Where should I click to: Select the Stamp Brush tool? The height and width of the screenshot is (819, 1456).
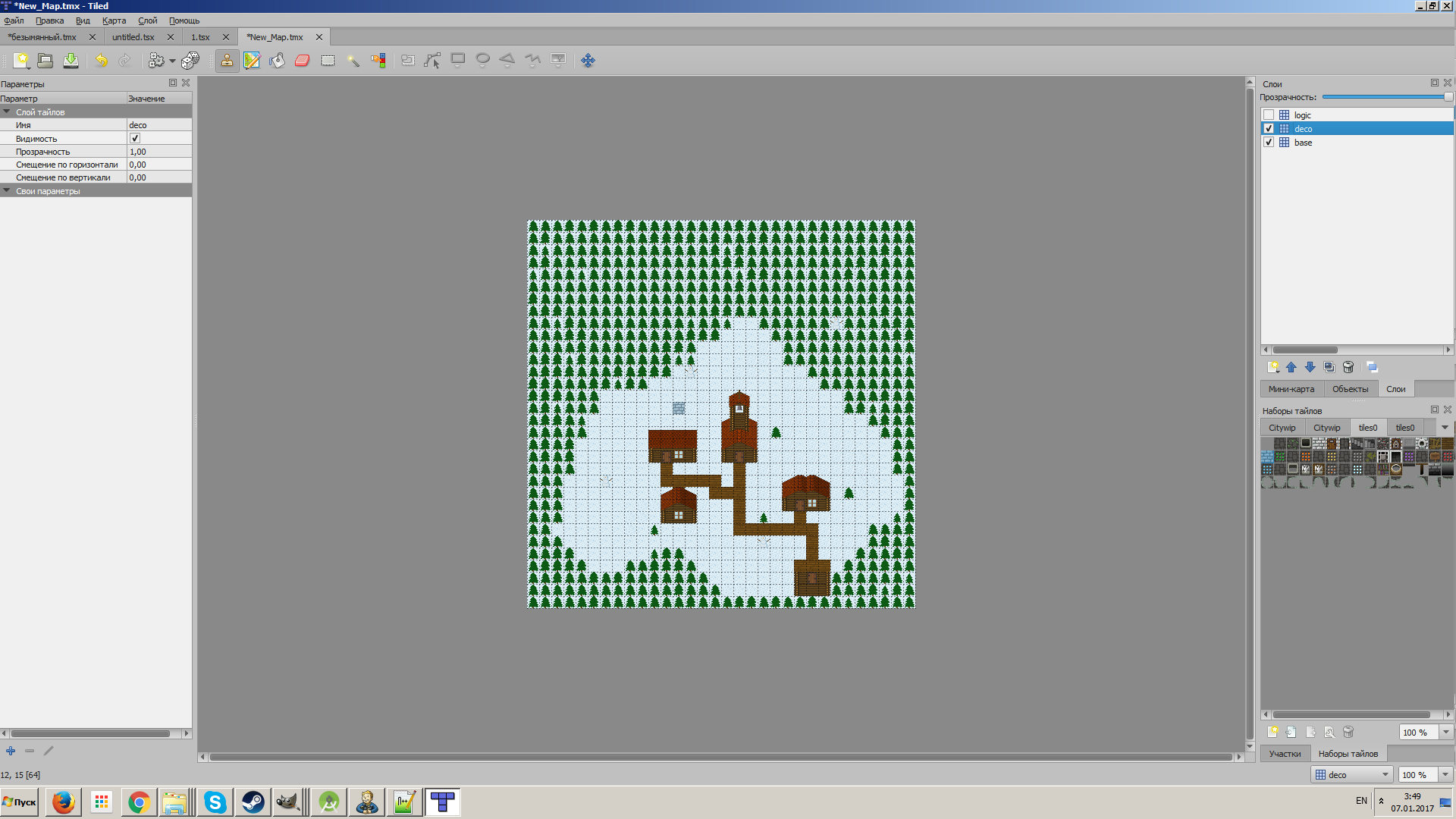227,61
